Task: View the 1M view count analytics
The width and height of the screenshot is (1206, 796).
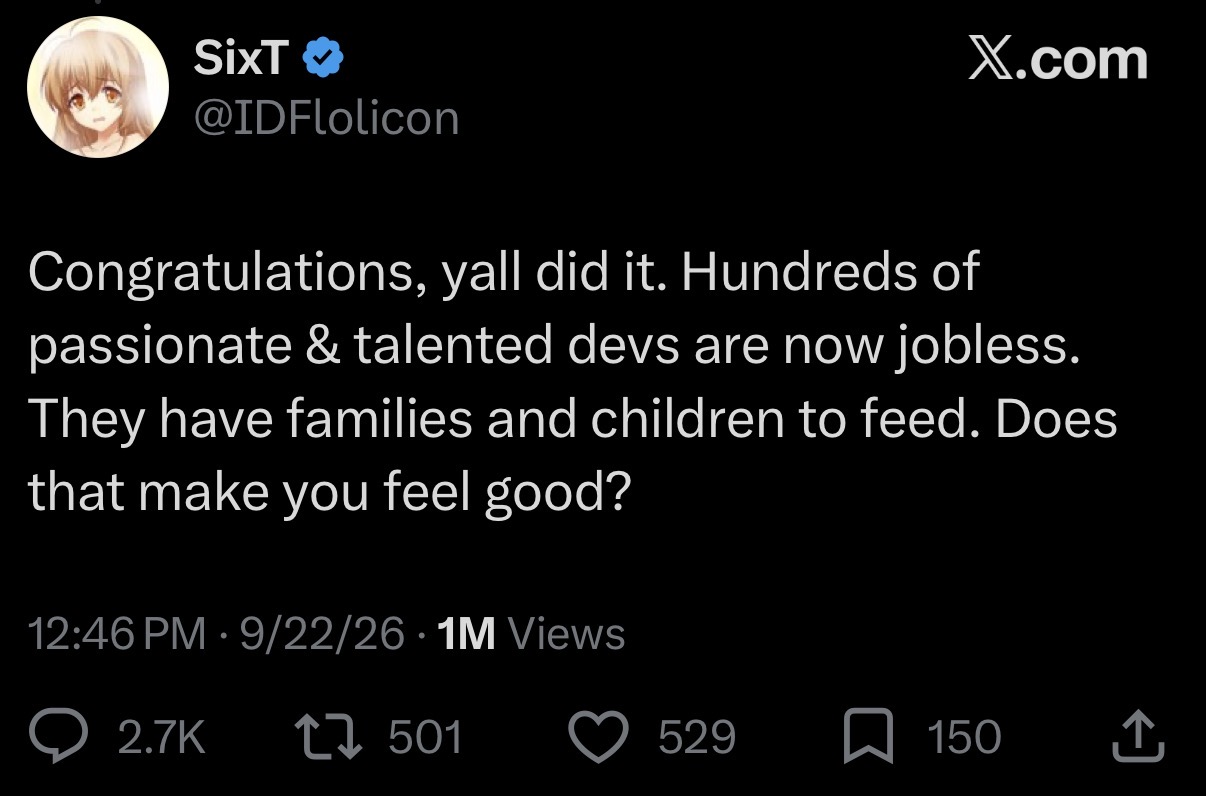Action: point(531,634)
